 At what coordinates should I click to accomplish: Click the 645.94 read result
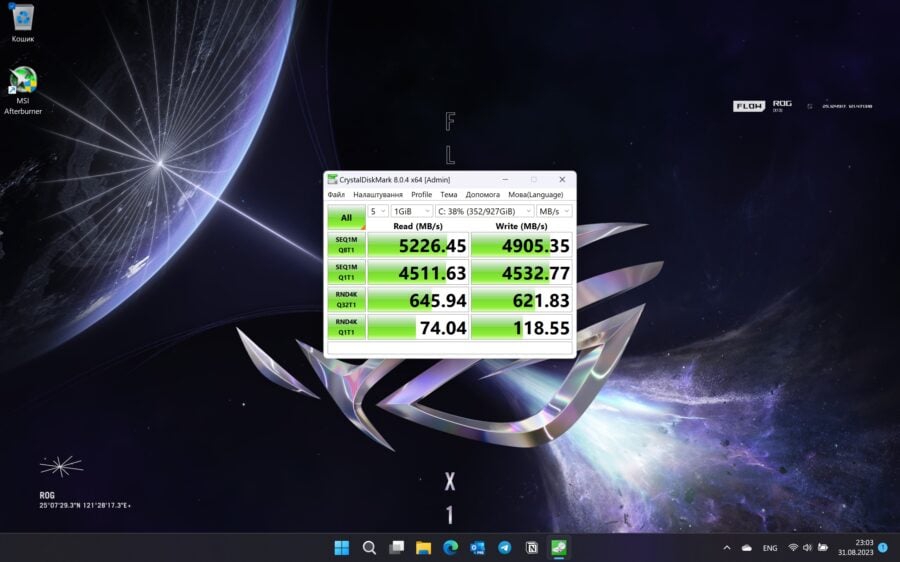(x=418, y=300)
